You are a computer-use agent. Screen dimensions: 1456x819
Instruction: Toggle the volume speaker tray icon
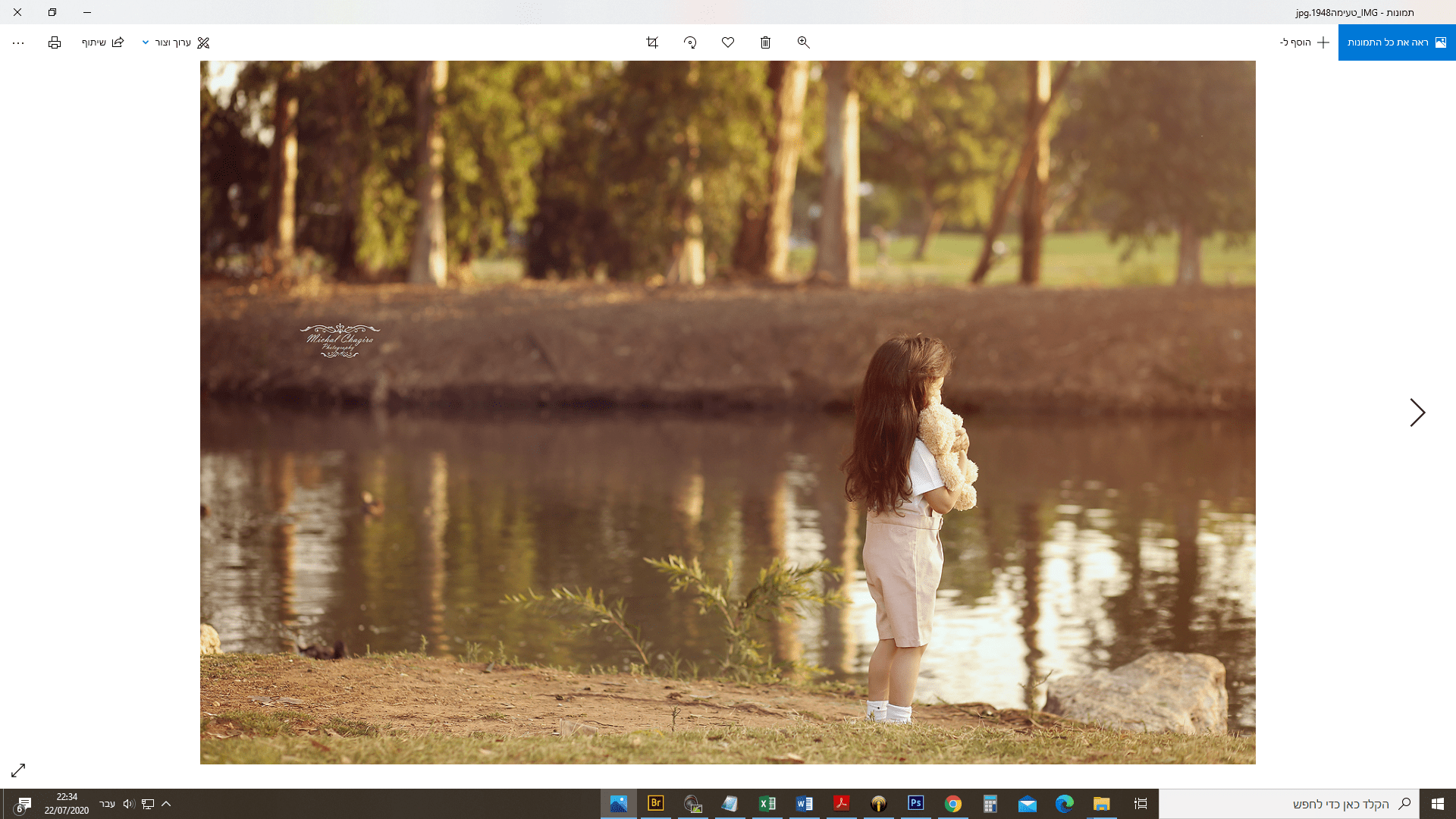(x=128, y=804)
